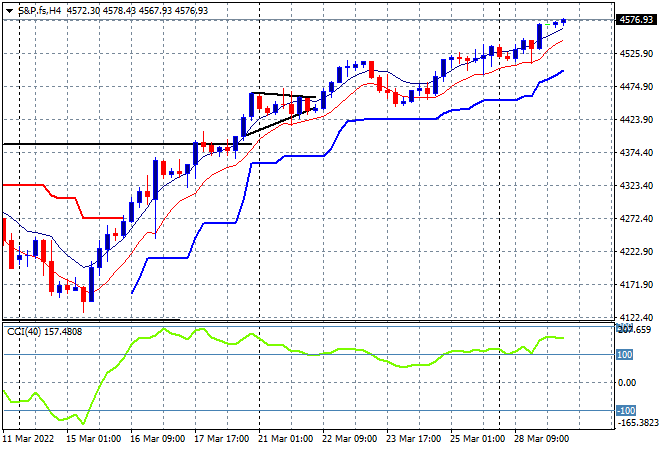660x450 pixels.
Task: Click price axis value 4525.90
Action: [636, 53]
